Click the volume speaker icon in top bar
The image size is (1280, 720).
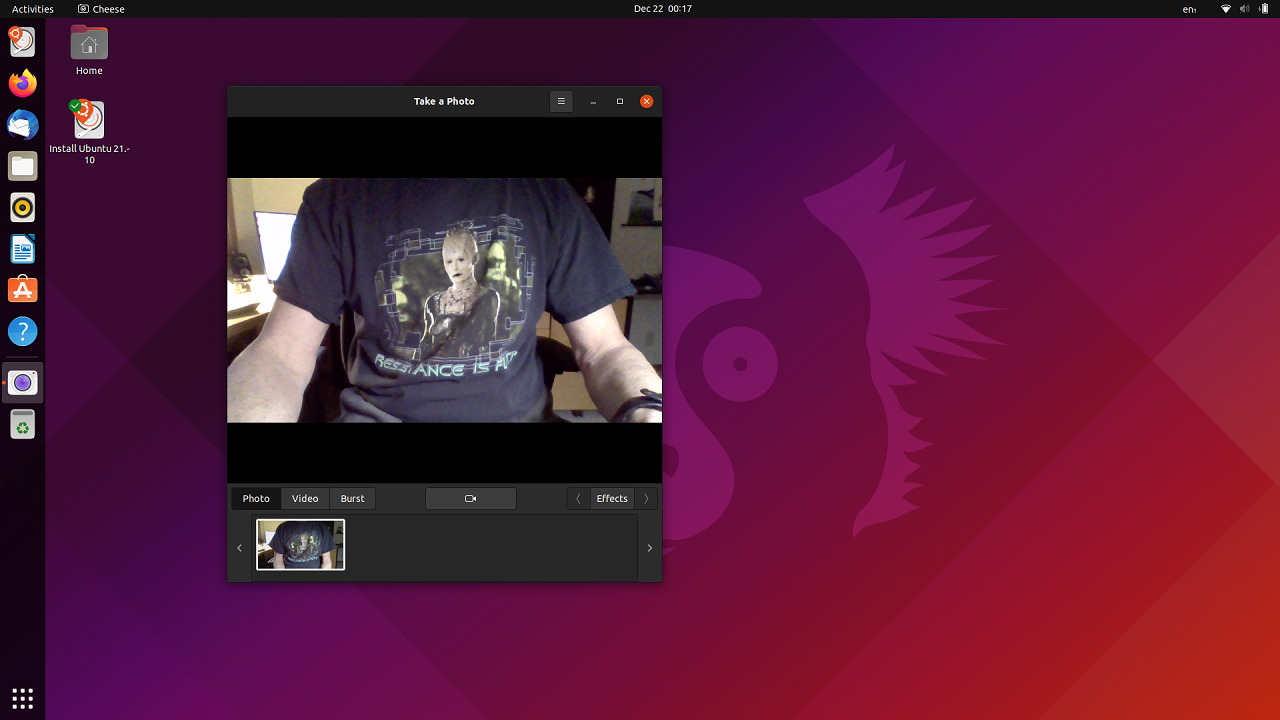pyautogui.click(x=1245, y=9)
